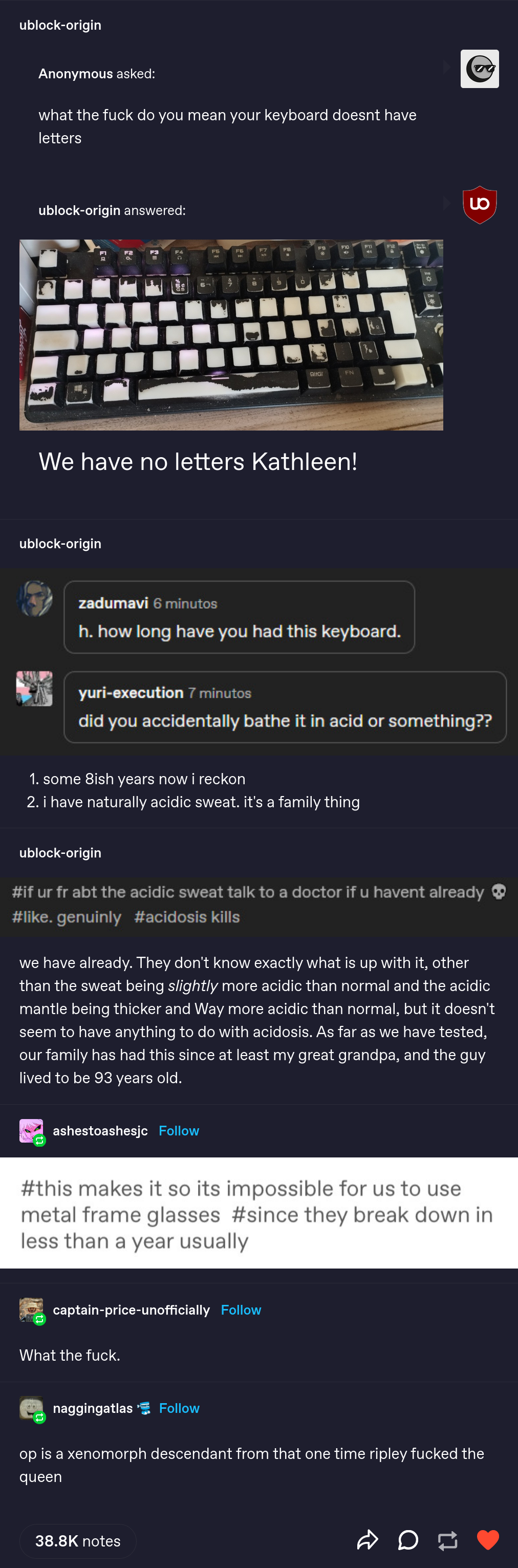
Task: Toggle the red heart like button
Action: (488, 1539)
